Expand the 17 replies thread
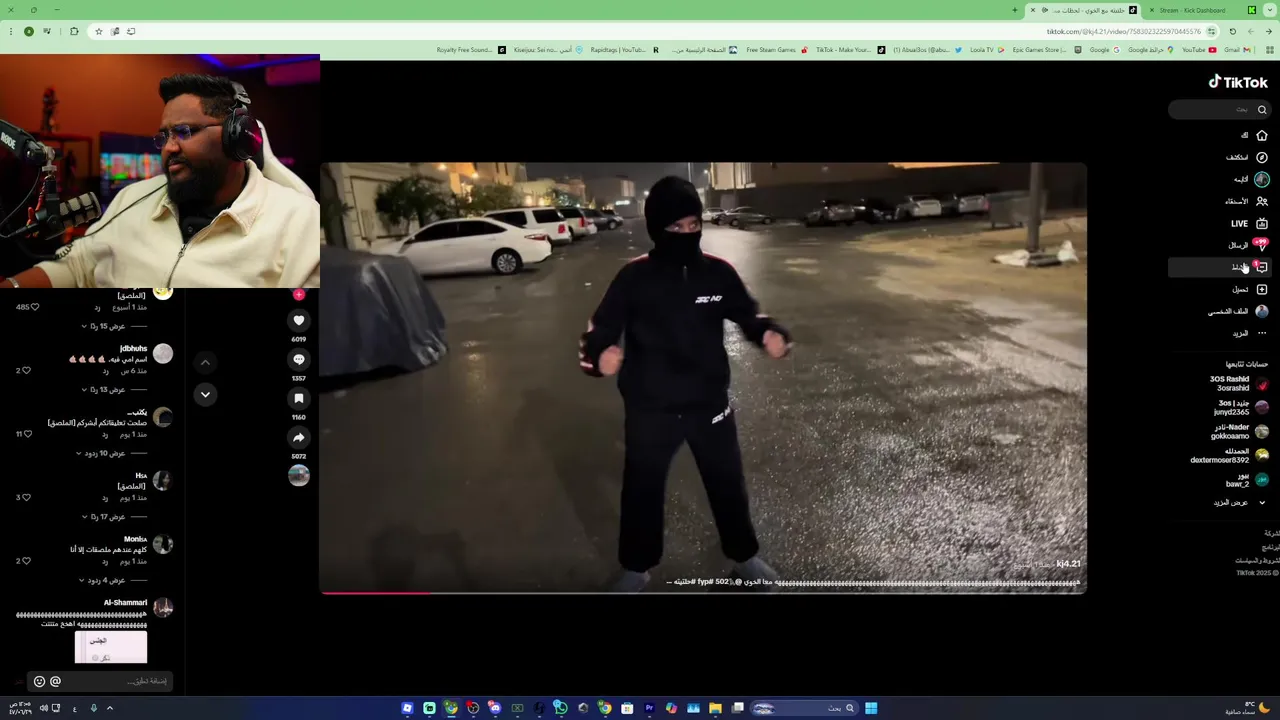Screen dimensions: 1280x720 [x=104, y=516]
